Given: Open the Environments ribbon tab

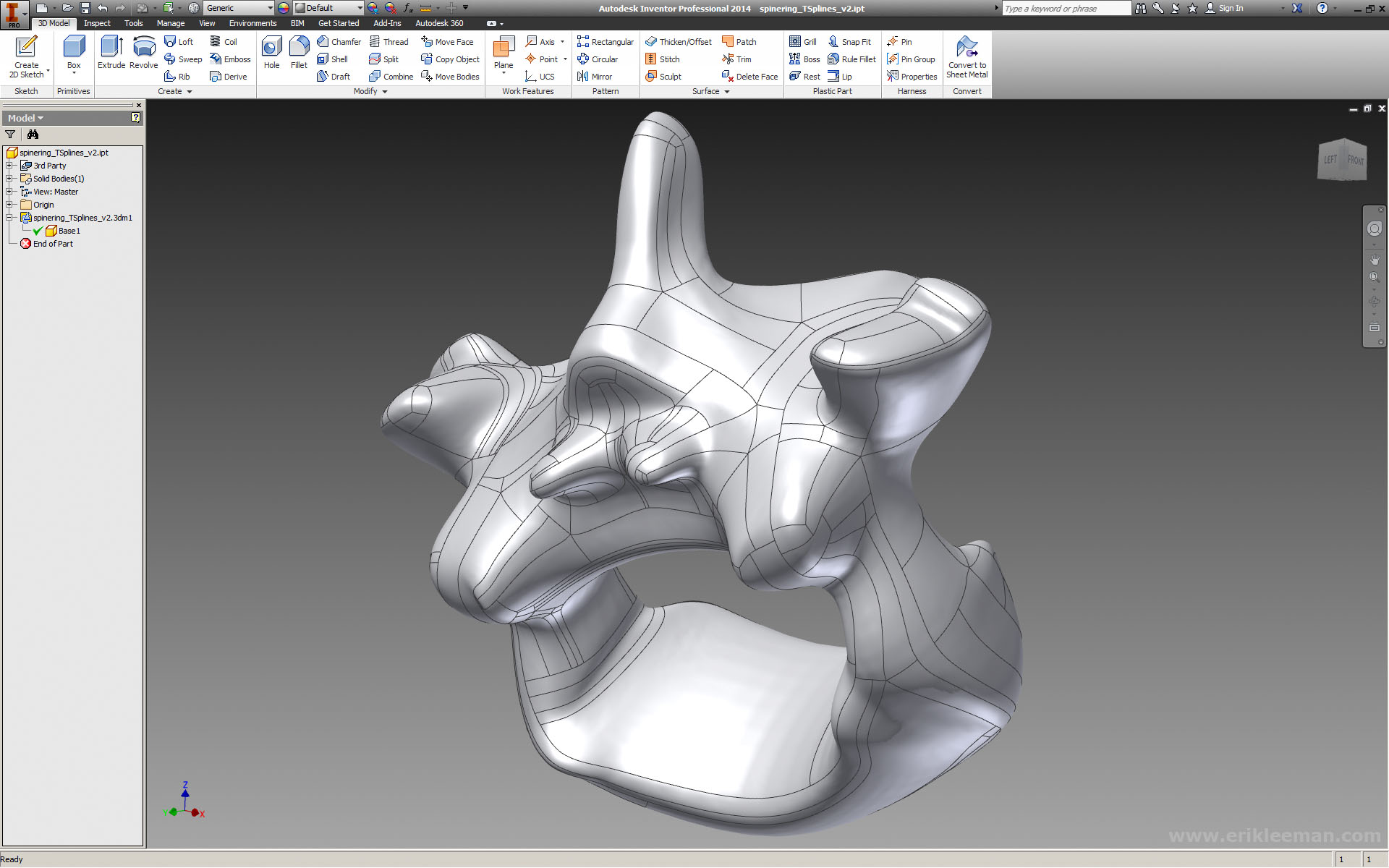Looking at the screenshot, I should pos(252,23).
